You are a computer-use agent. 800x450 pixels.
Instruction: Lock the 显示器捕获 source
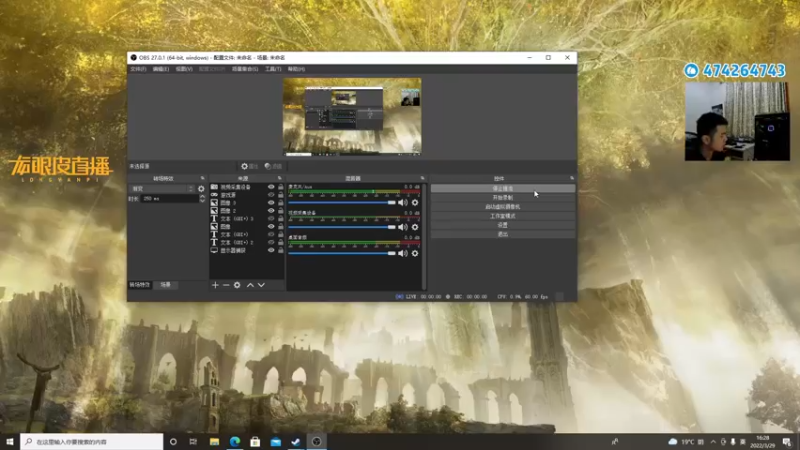(x=281, y=250)
